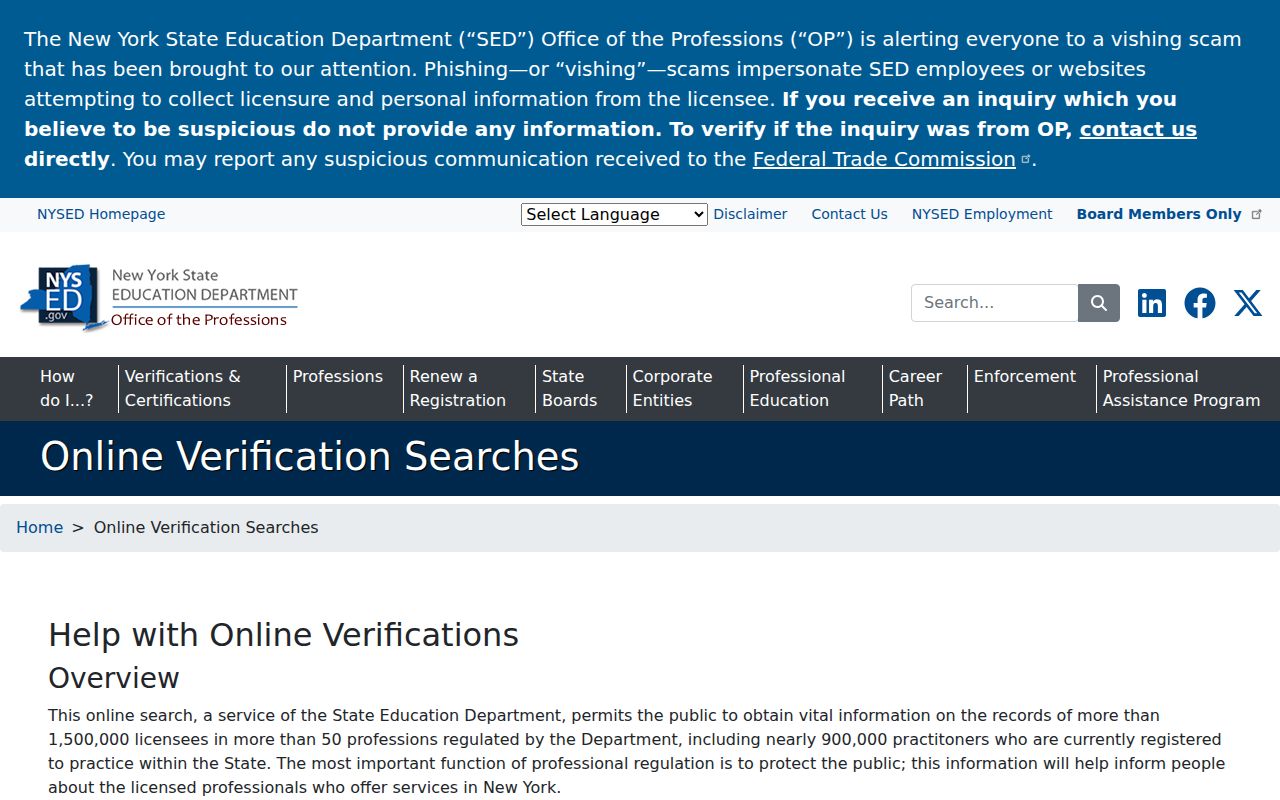
Task: Click the 'Overview' subheading
Action: (x=114, y=677)
